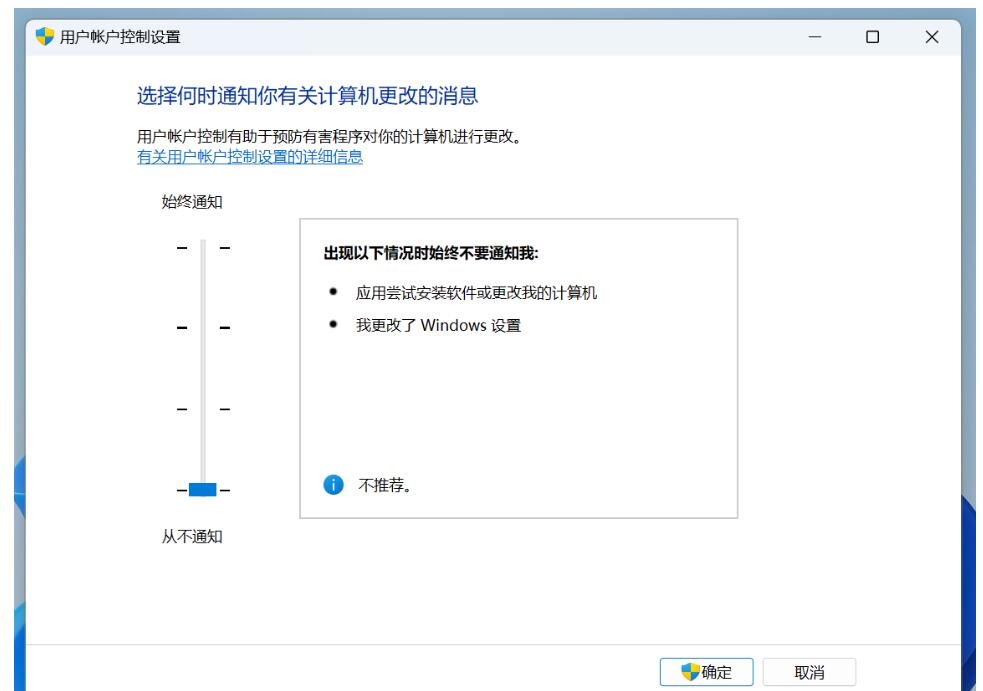
Task: Click the bullet 我更改了 Windows 设置
Action: coord(438,325)
